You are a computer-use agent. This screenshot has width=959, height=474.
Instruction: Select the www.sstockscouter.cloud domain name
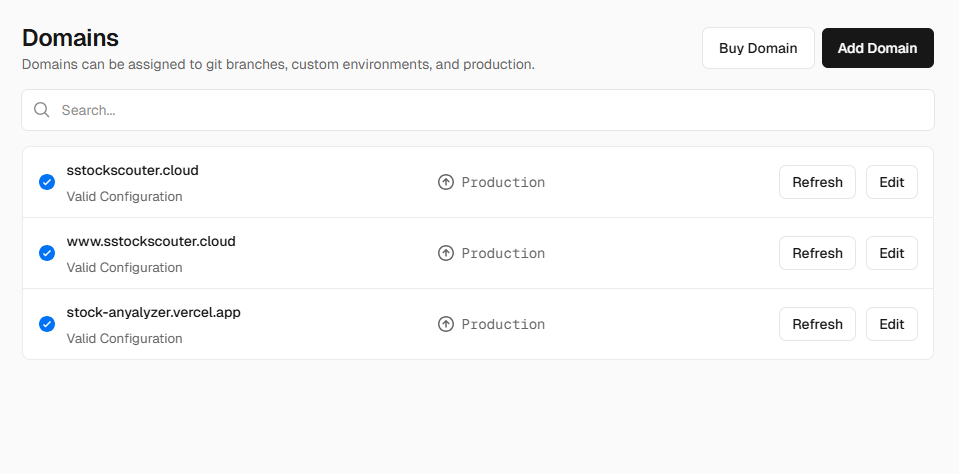[x=151, y=241]
